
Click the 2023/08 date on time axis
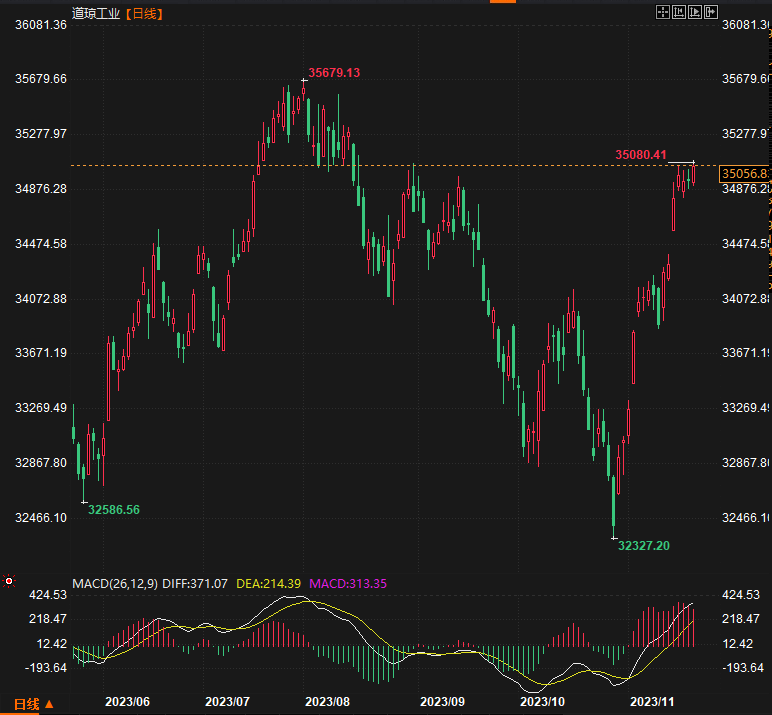[x=328, y=702]
